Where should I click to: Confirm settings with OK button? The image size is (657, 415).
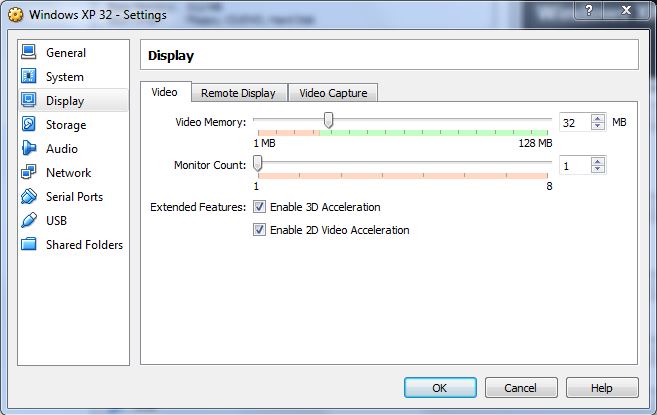(440, 388)
